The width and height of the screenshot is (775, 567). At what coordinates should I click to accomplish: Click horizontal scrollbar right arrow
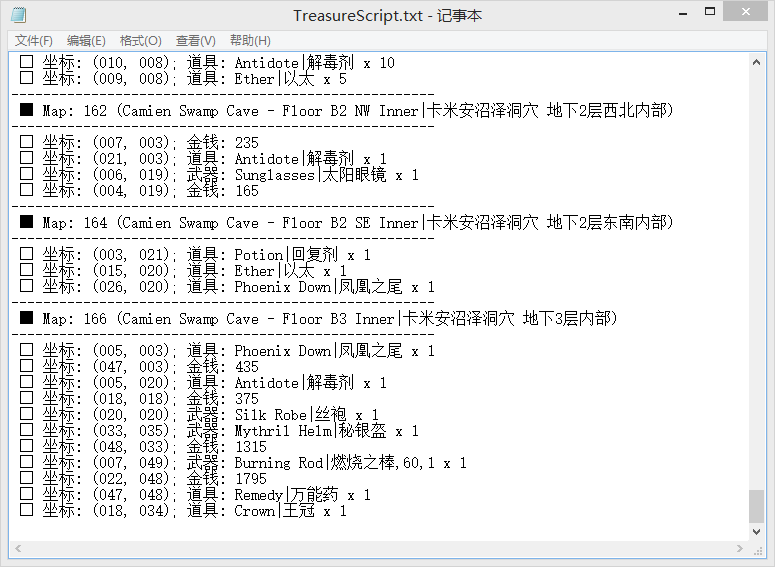click(740, 548)
